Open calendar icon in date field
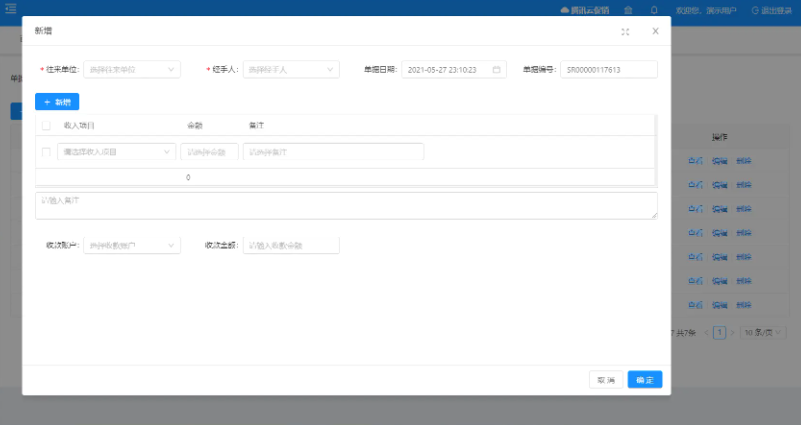This screenshot has height=425, width=801. 497,69
